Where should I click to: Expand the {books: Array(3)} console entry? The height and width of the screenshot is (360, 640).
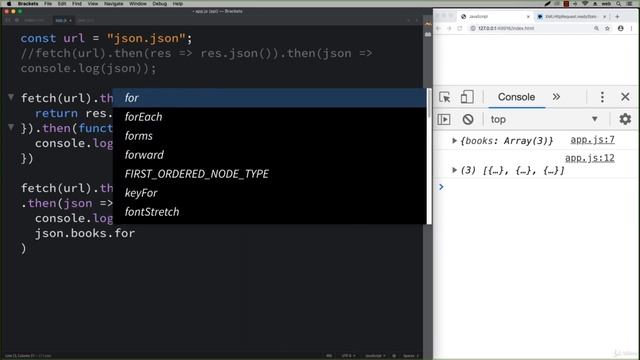pos(454,141)
